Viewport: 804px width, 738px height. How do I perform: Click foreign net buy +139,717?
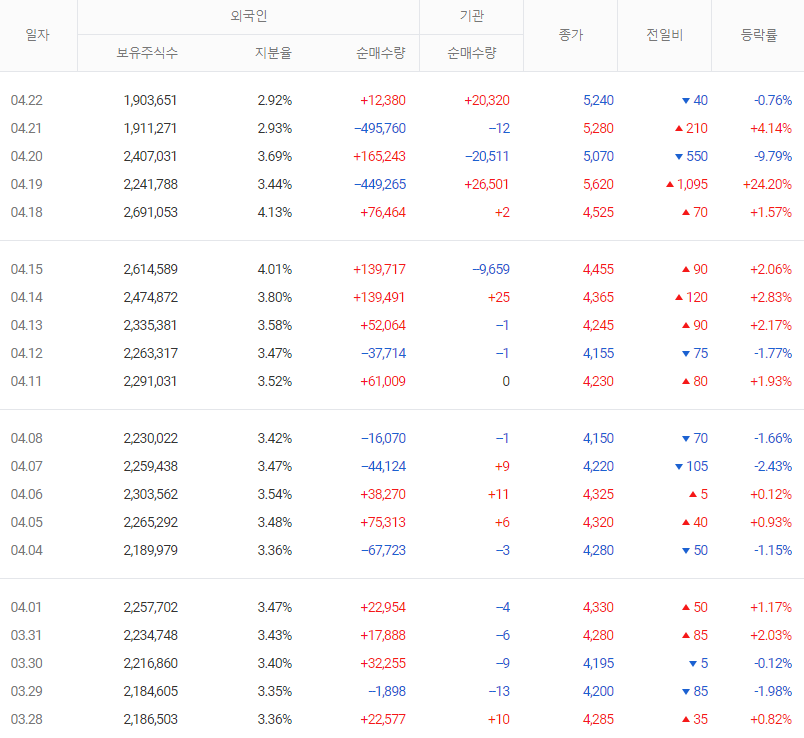(x=379, y=269)
